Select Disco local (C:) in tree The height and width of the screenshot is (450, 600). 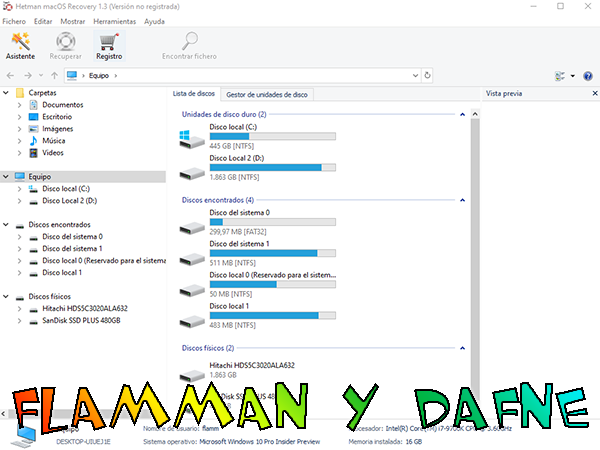click(x=66, y=189)
